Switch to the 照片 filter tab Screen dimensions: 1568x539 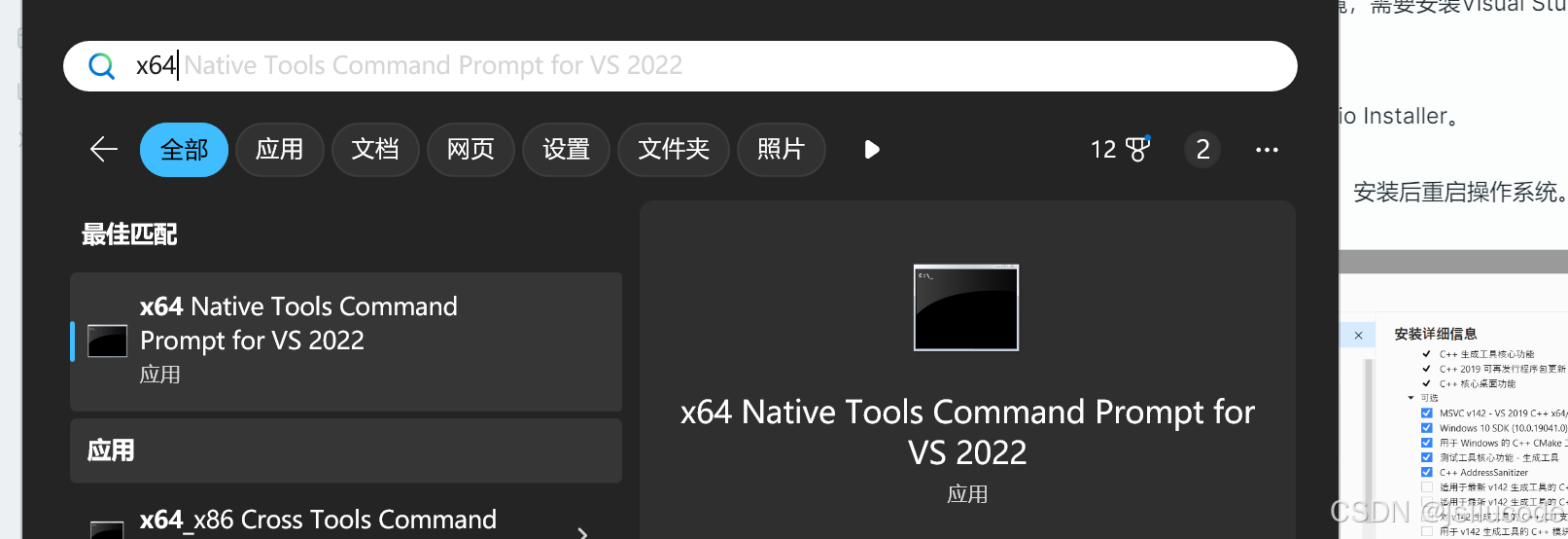click(782, 150)
